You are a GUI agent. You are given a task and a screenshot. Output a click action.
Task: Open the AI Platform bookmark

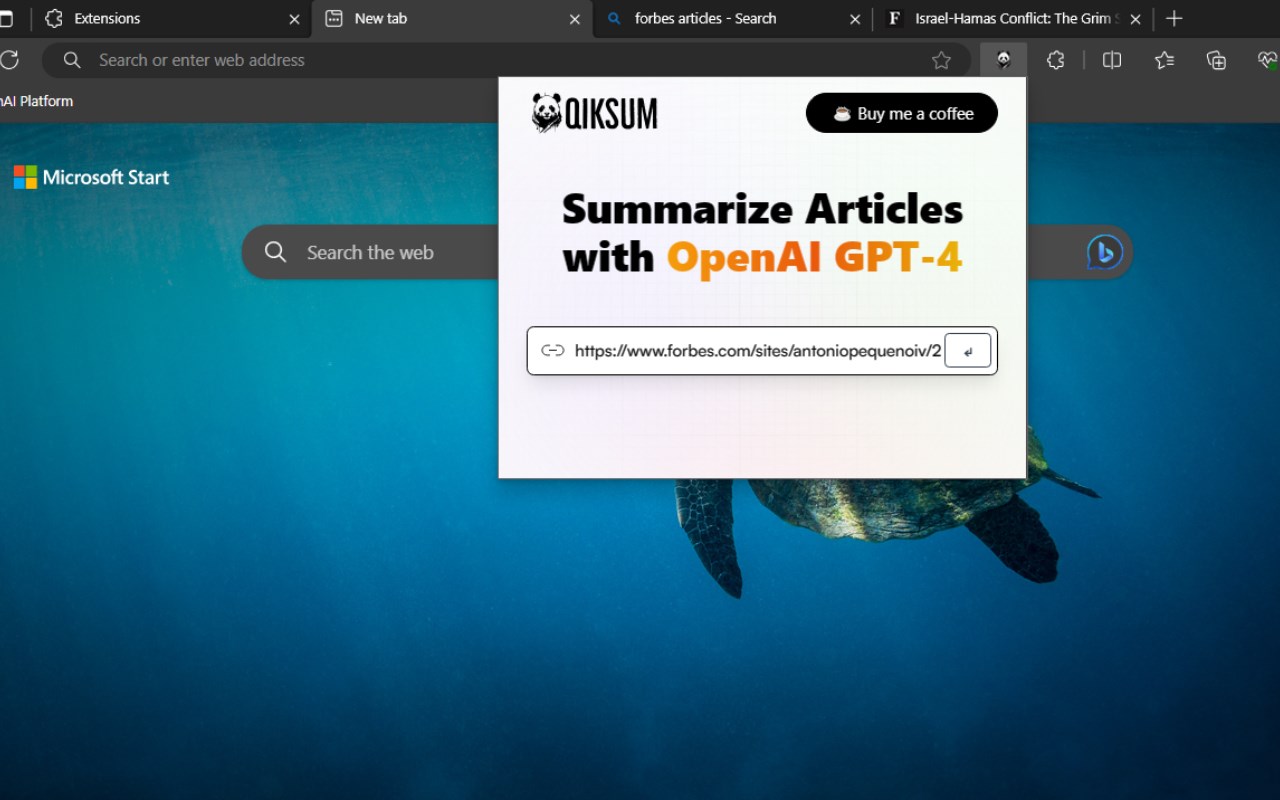36,101
